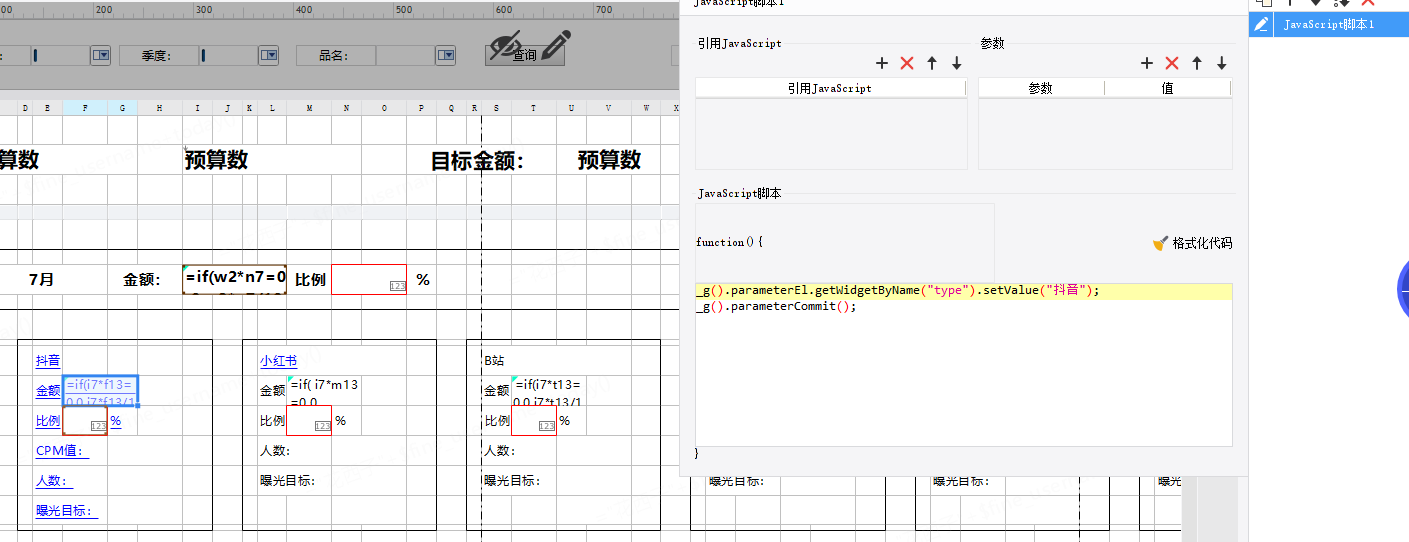Click the blue 金额 link under 抖音
Image resolution: width=1409 pixels, height=542 pixels.
(48, 391)
